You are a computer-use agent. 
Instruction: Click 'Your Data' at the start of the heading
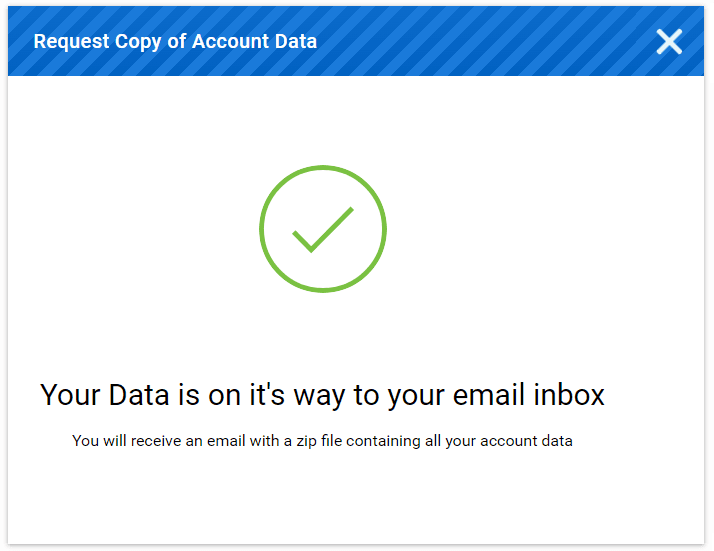(x=105, y=394)
